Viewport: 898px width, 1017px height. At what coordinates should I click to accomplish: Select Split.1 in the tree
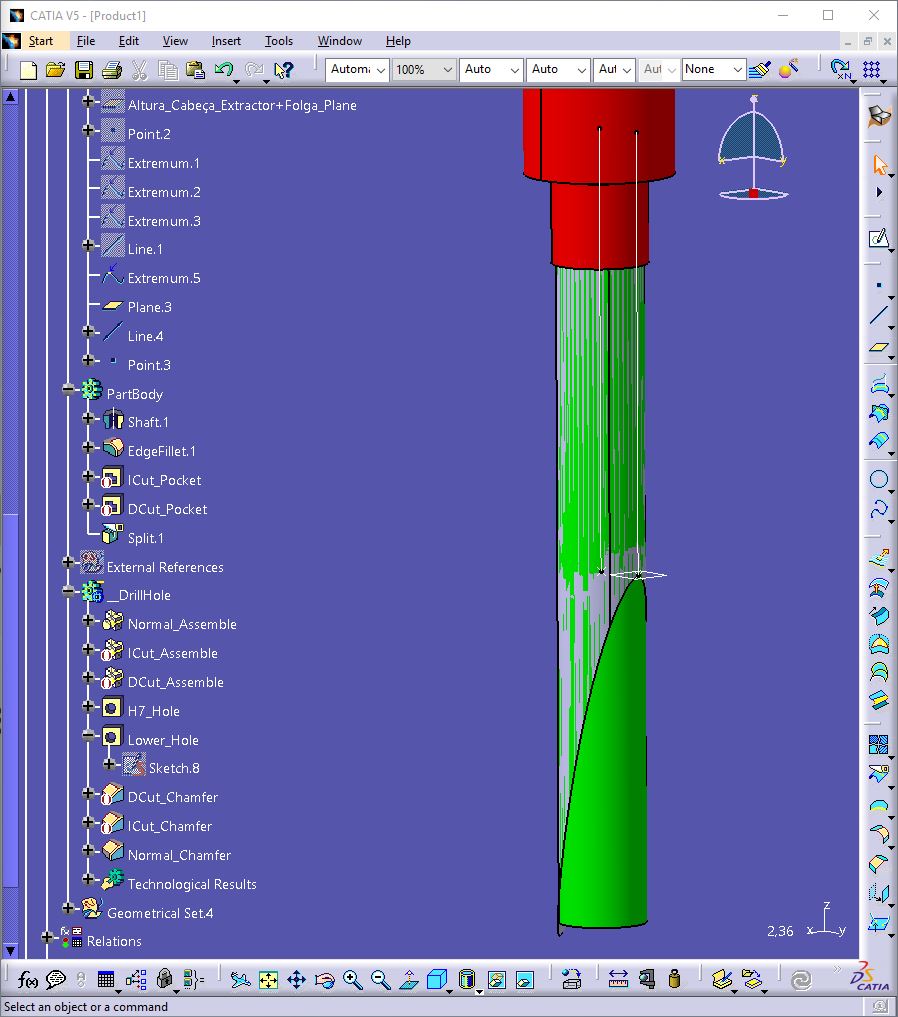(x=146, y=538)
